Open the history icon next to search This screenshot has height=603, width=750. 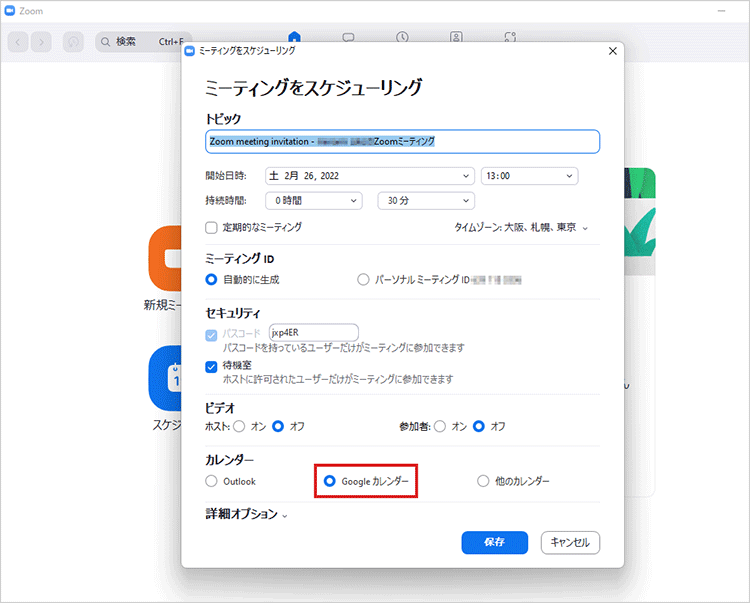tap(73, 42)
